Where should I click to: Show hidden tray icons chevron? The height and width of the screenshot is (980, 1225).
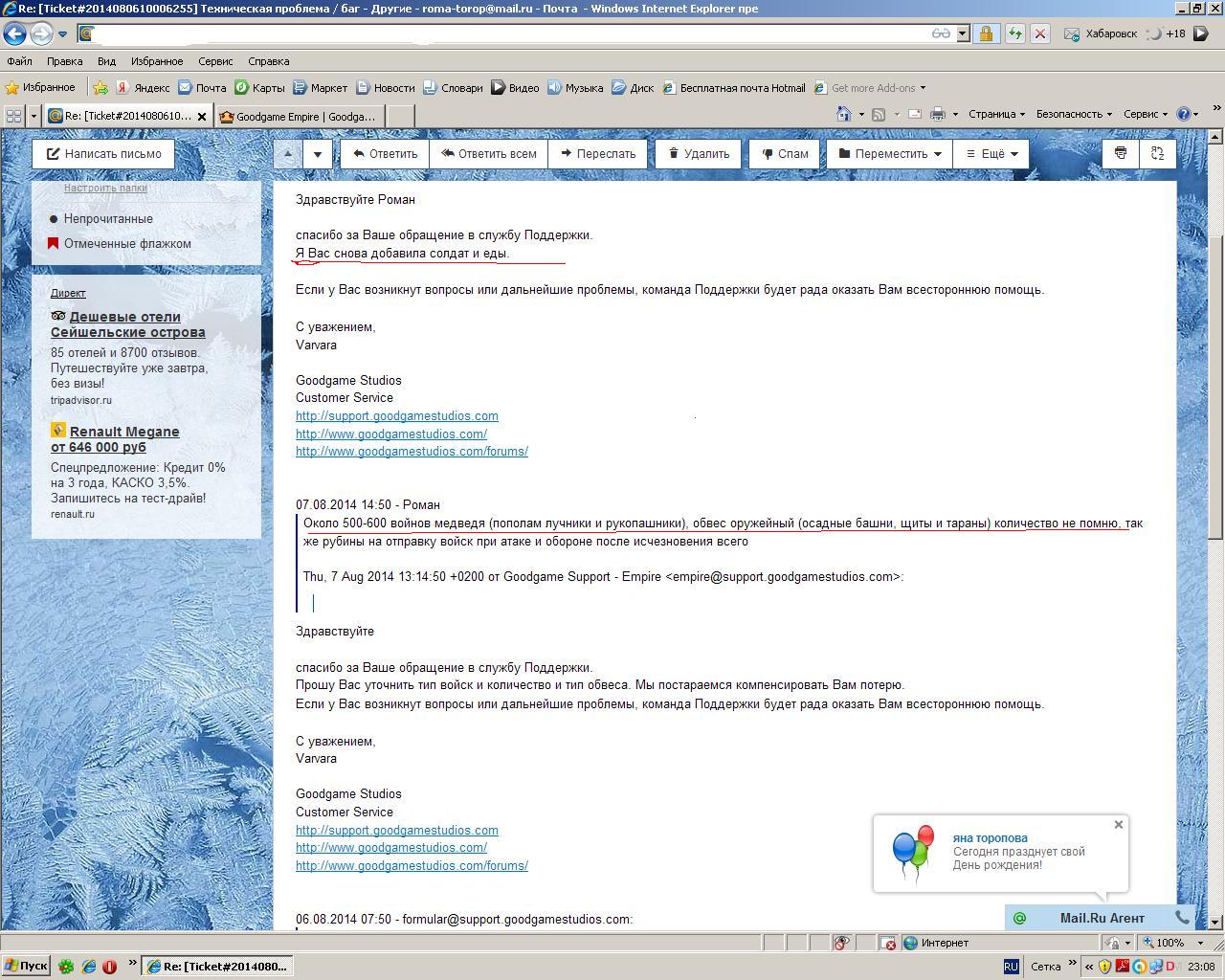click(1088, 967)
